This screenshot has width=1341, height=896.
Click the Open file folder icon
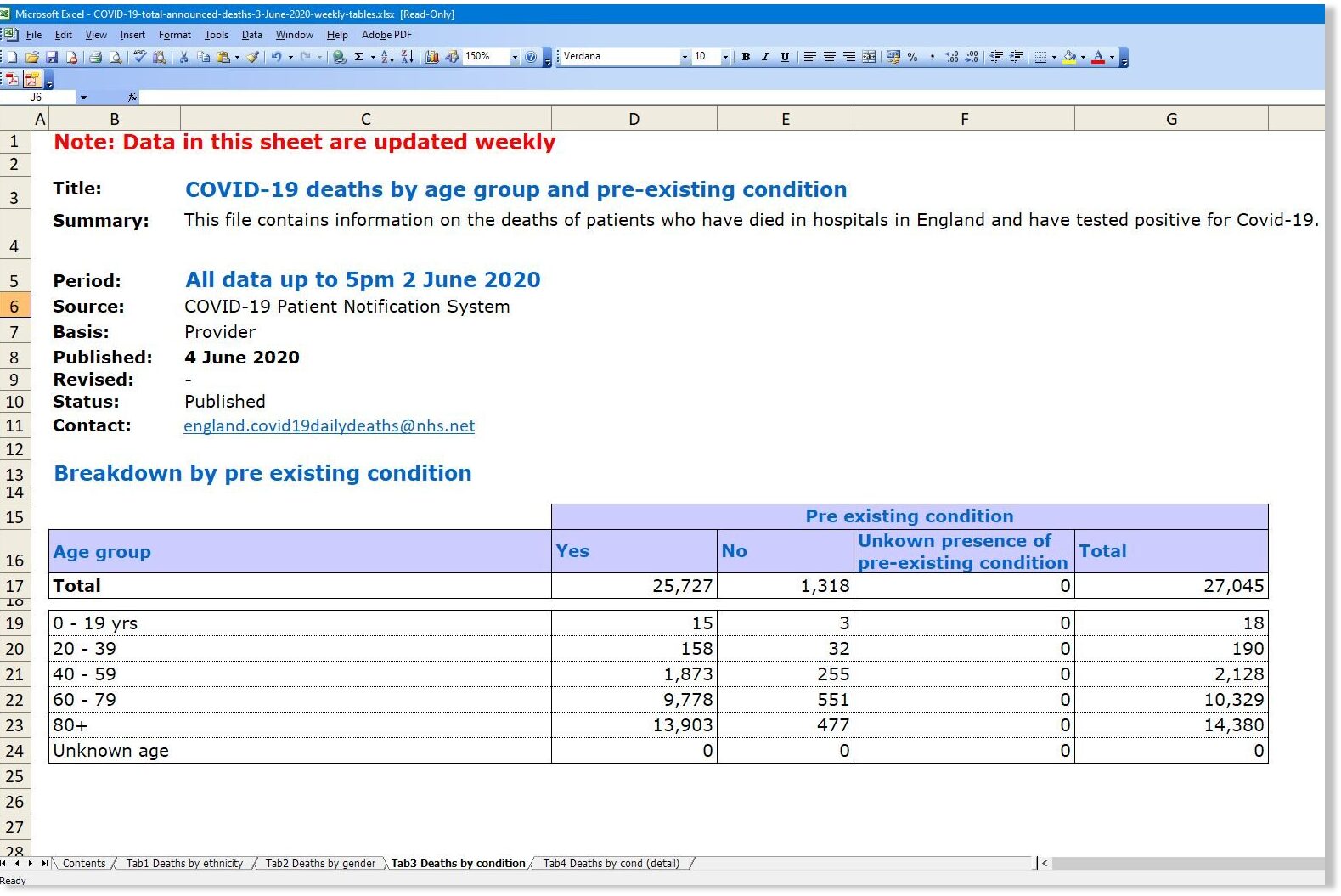(x=32, y=57)
